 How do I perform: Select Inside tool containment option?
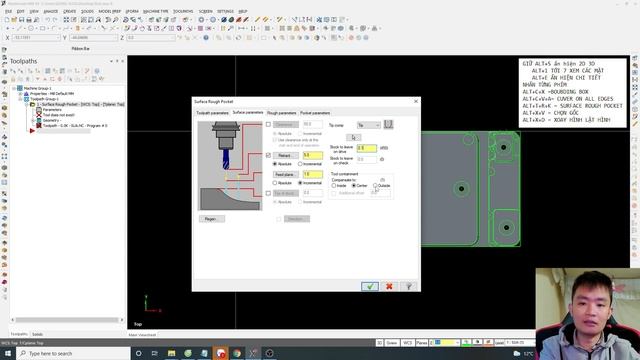tap(334, 186)
